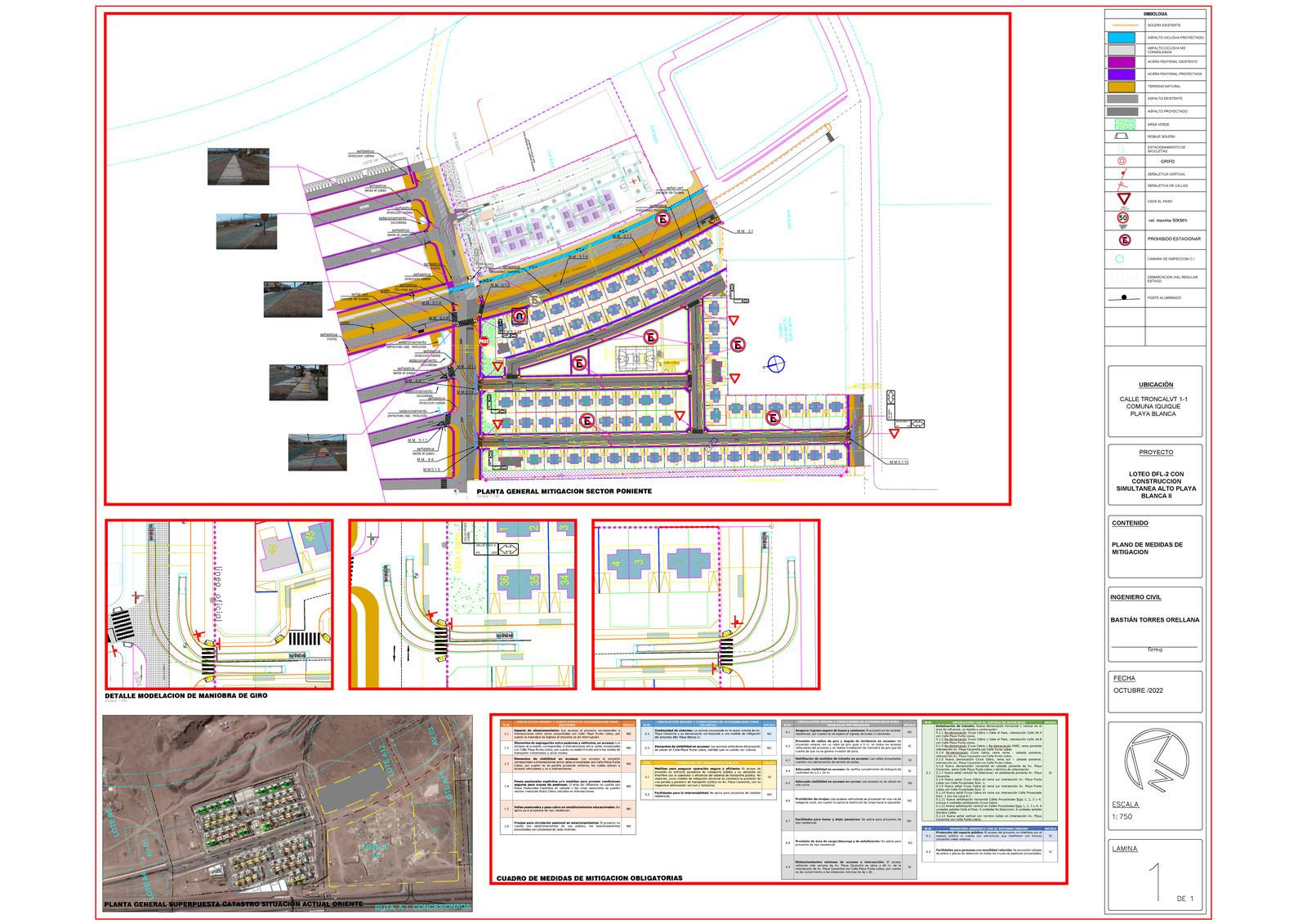Screen dimensions: 1307x924
Task: Pick the purple Acera Peatonal Proyectada swatch
Action: click(1122, 74)
